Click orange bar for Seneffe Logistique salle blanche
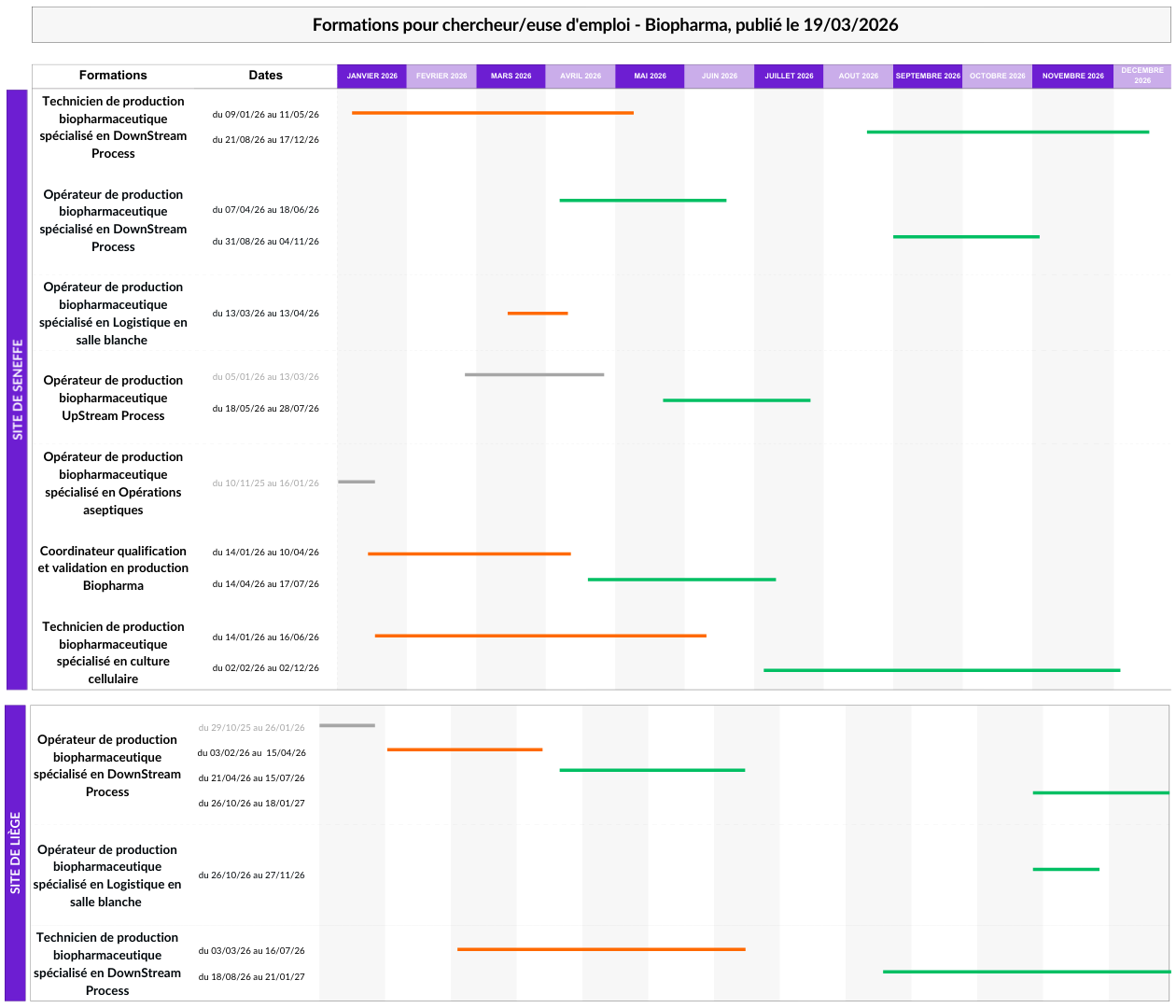Image resolution: width=1176 pixels, height=1008 pixels. [538, 314]
